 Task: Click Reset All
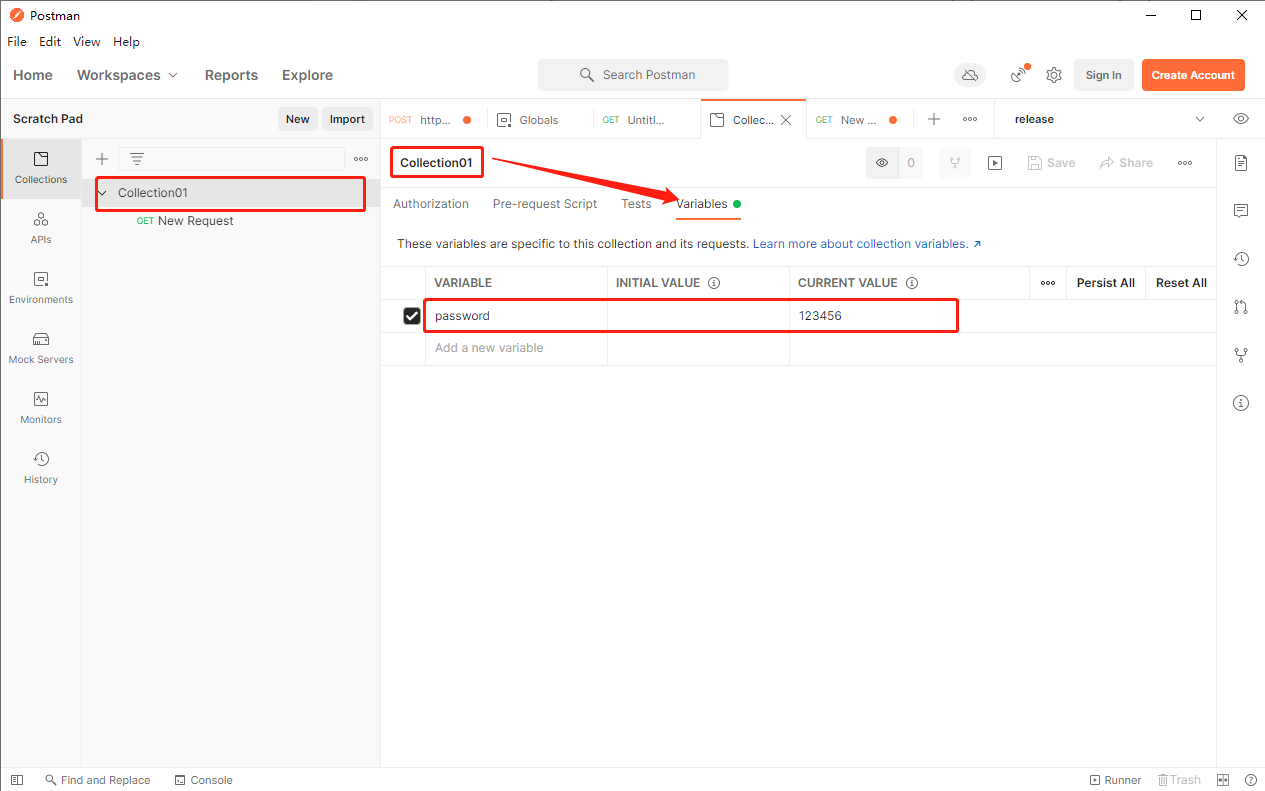1181,283
